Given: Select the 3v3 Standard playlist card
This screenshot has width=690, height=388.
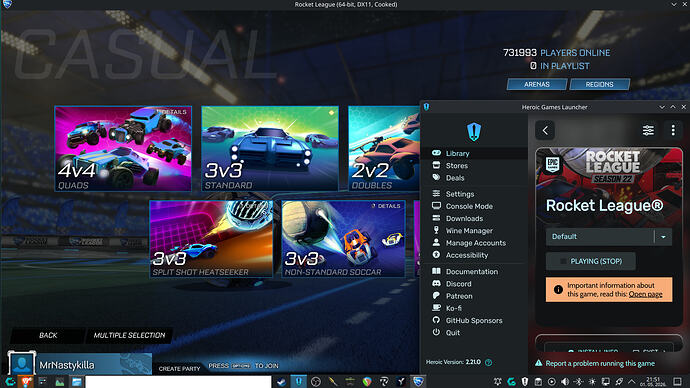Looking at the screenshot, I should pyautogui.click(x=270, y=149).
